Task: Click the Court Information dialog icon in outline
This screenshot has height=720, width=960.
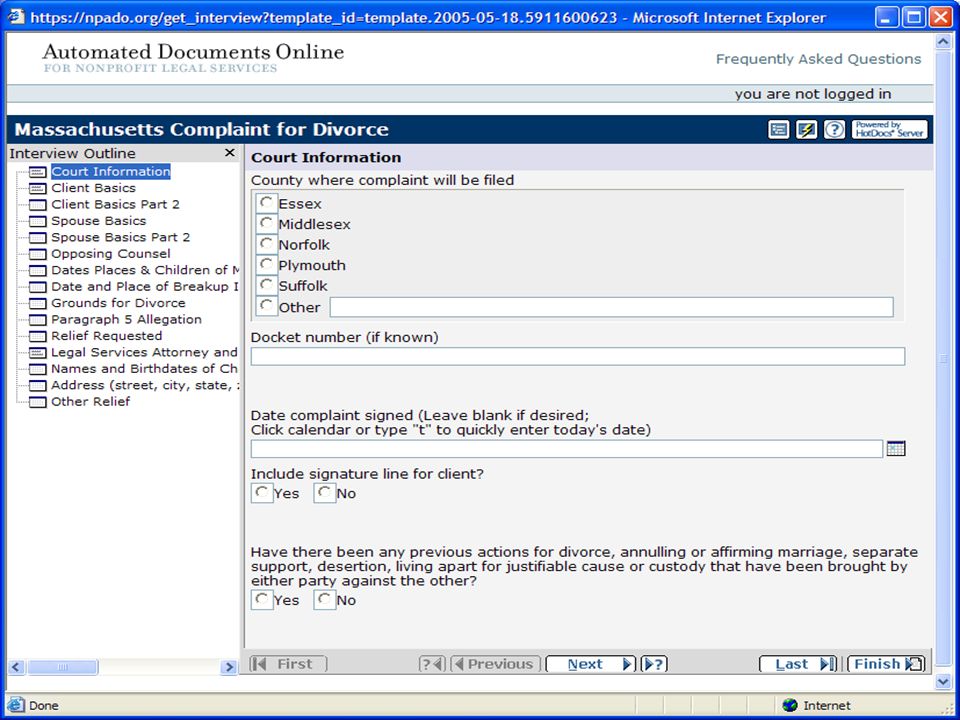Action: pos(37,172)
